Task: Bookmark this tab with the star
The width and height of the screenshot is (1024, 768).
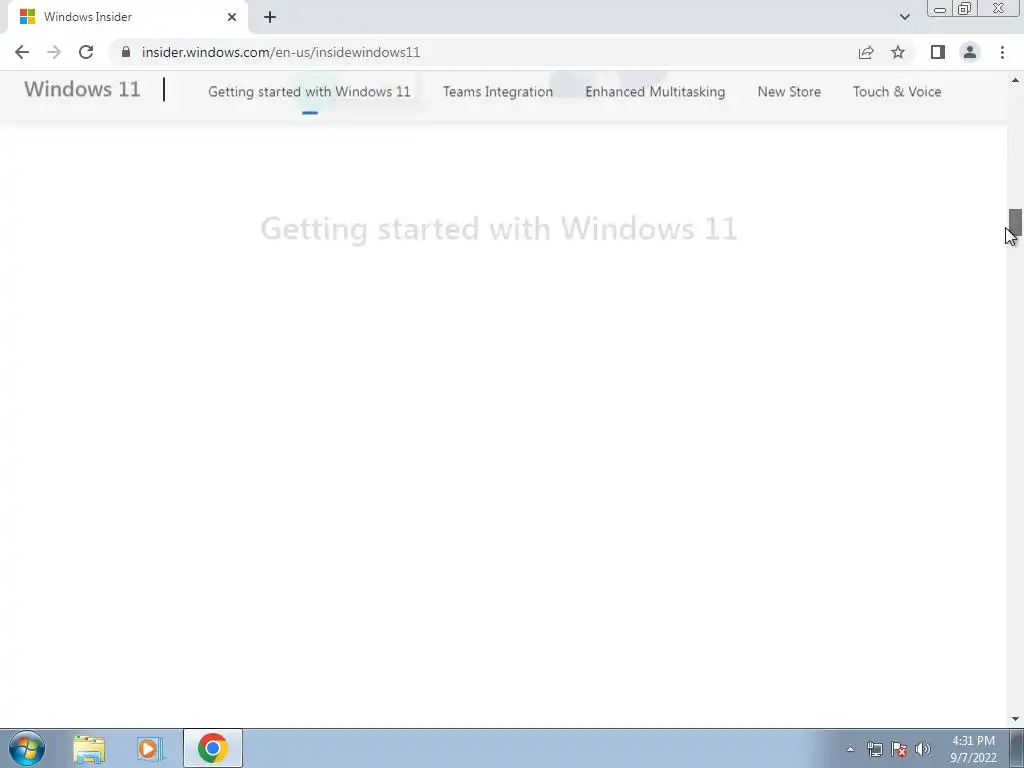Action: [x=898, y=52]
